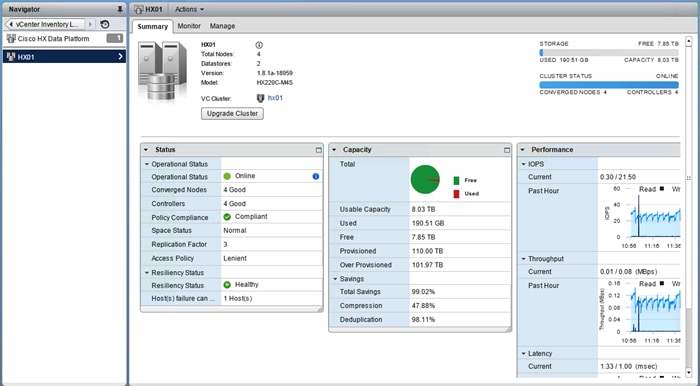The height and width of the screenshot is (386, 700).
Task: Click the green Free legend swatch
Action: 456,180
